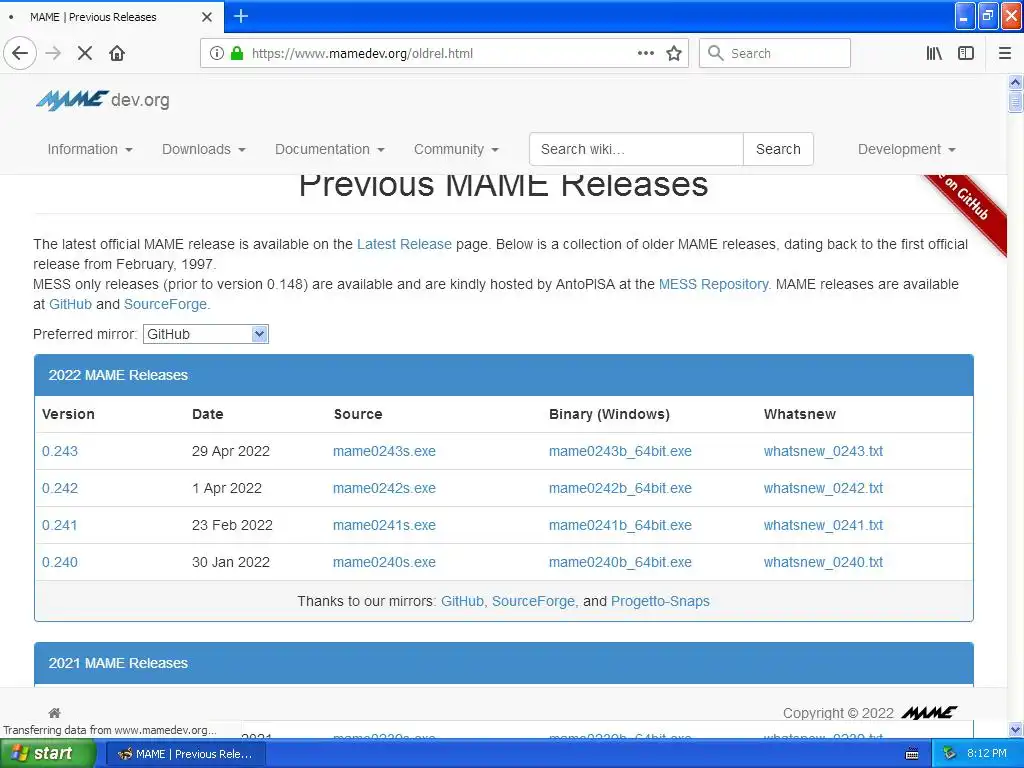Download mame0241s.exe source
This screenshot has width=1024, height=768.
384,525
